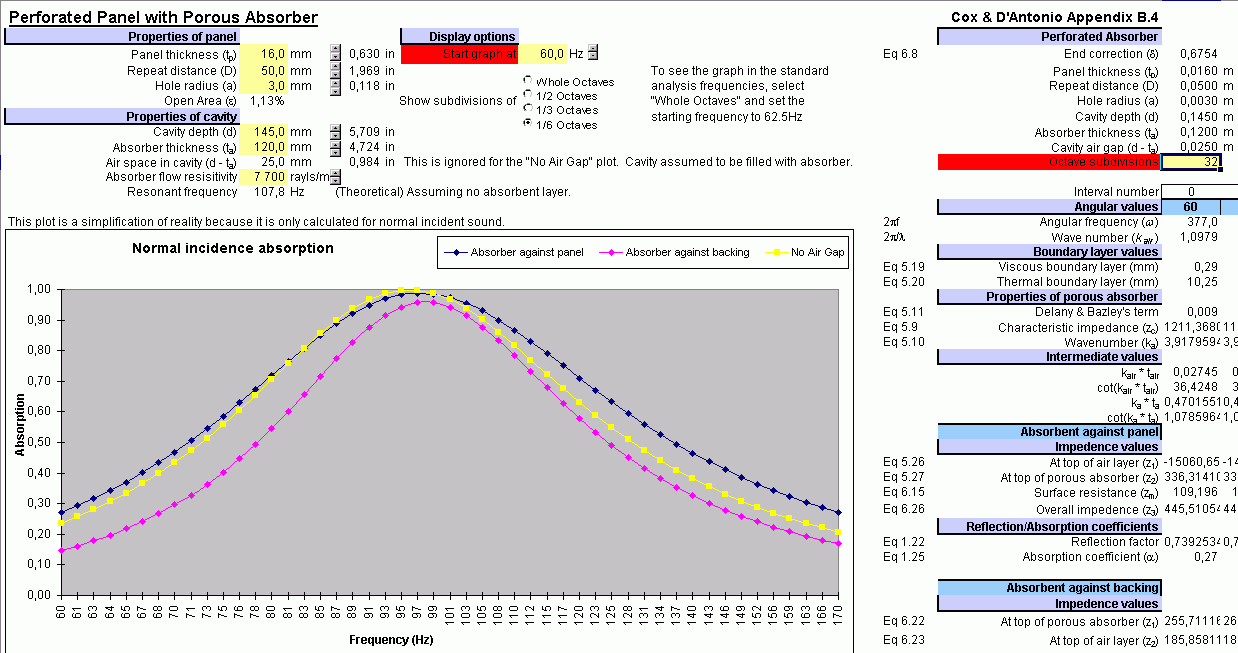Click the Normal incidence absorption chart title
Image resolution: width=1238 pixels, height=653 pixels.
click(233, 248)
